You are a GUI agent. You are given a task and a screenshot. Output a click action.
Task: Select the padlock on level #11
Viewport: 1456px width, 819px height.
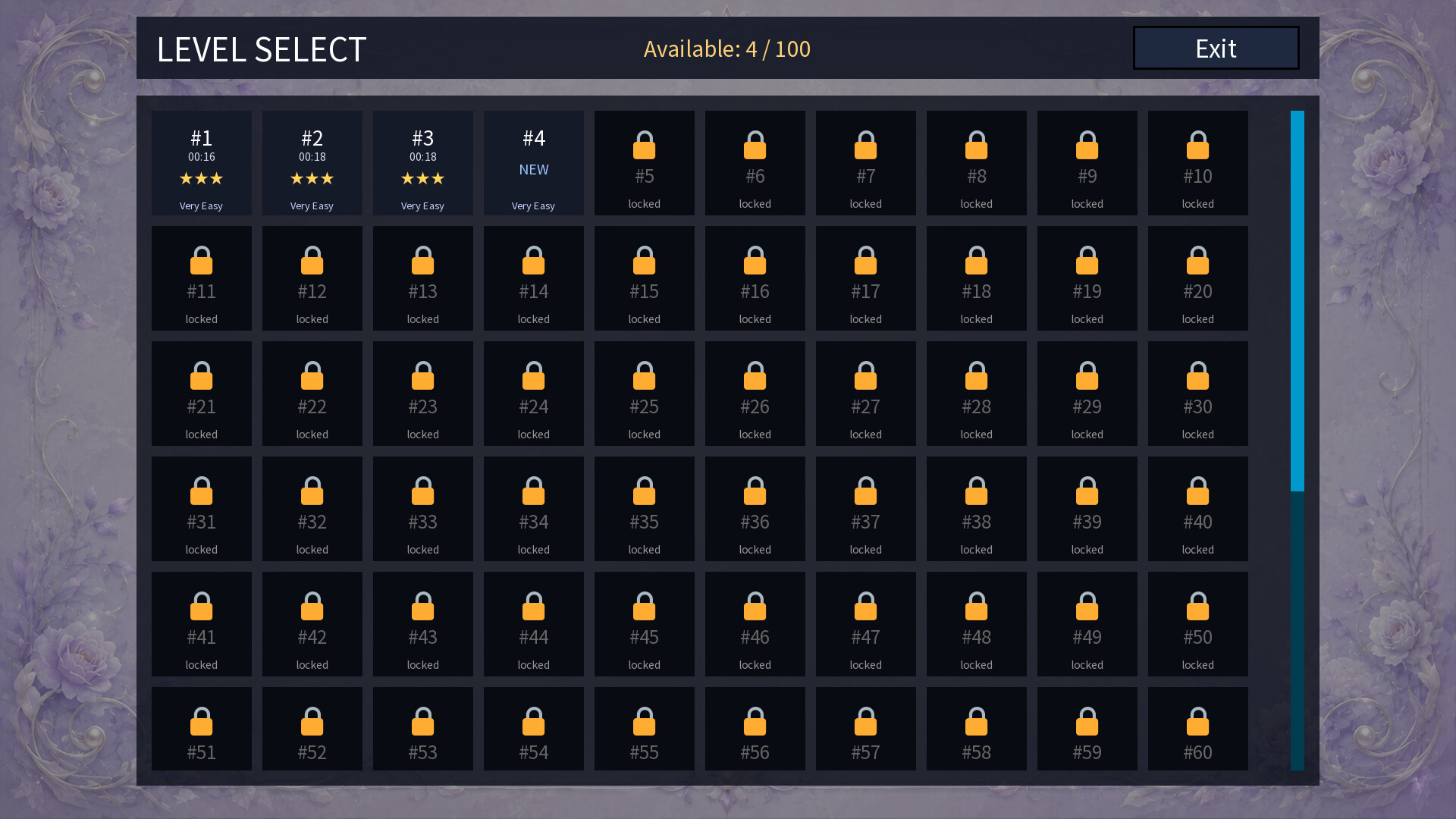(x=202, y=260)
